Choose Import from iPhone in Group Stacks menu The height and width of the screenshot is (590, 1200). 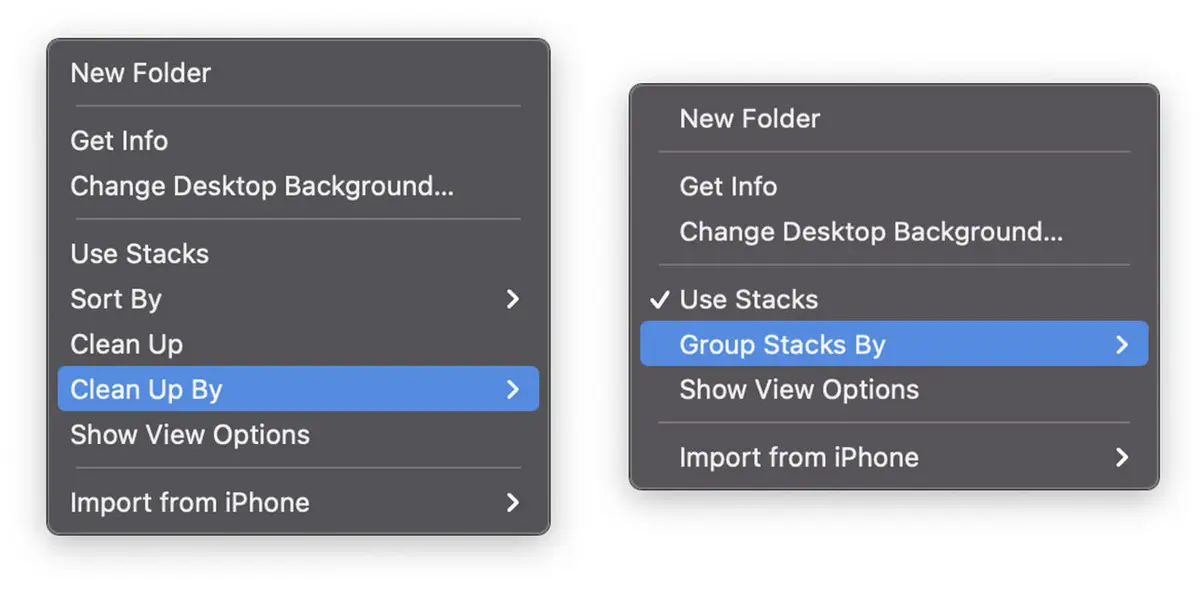pyautogui.click(x=799, y=458)
